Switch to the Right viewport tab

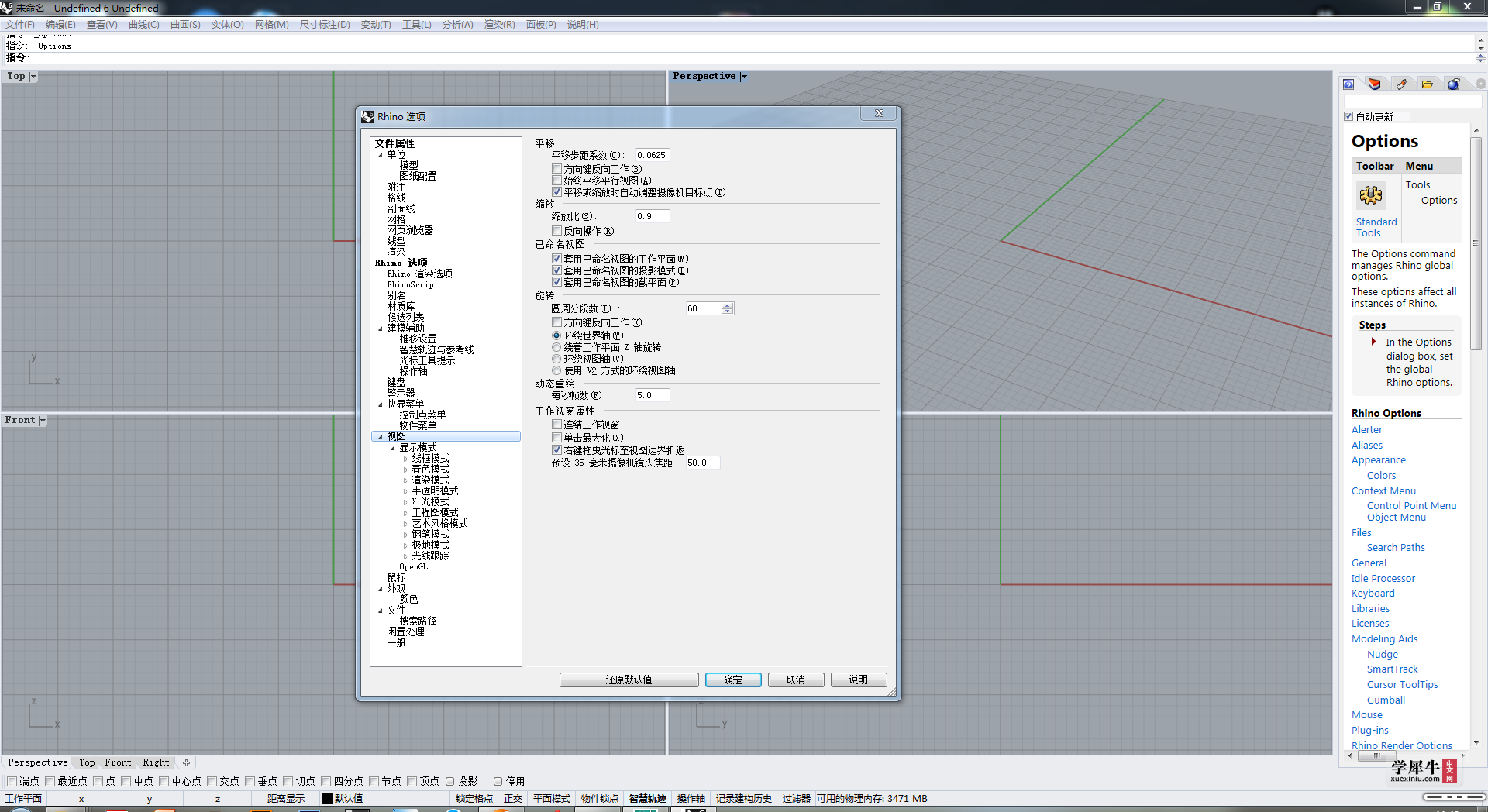tap(156, 762)
